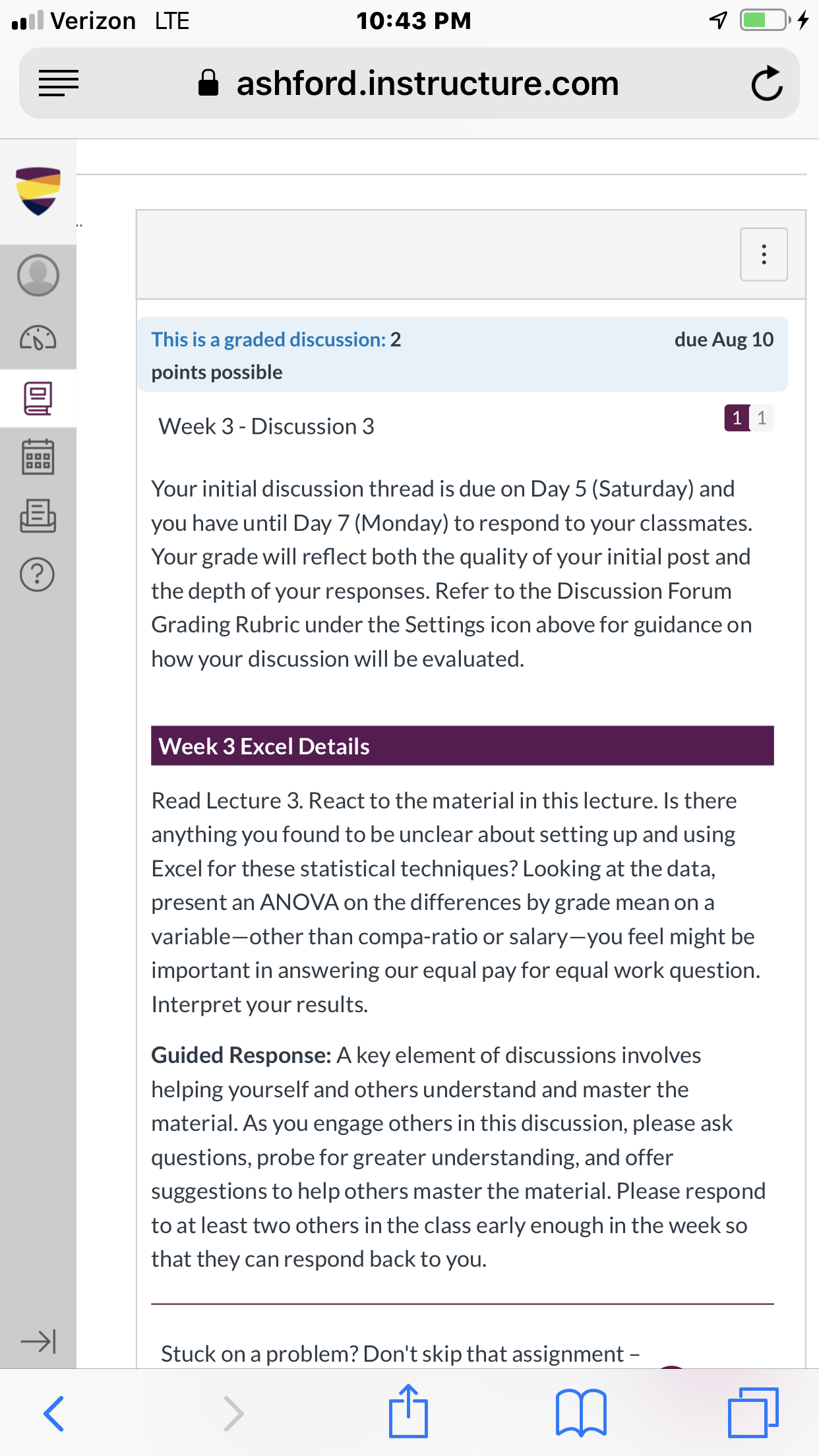Screen dimensions: 819x1456
Task: Tap the Week 3 Excel Details banner
Action: 462,746
